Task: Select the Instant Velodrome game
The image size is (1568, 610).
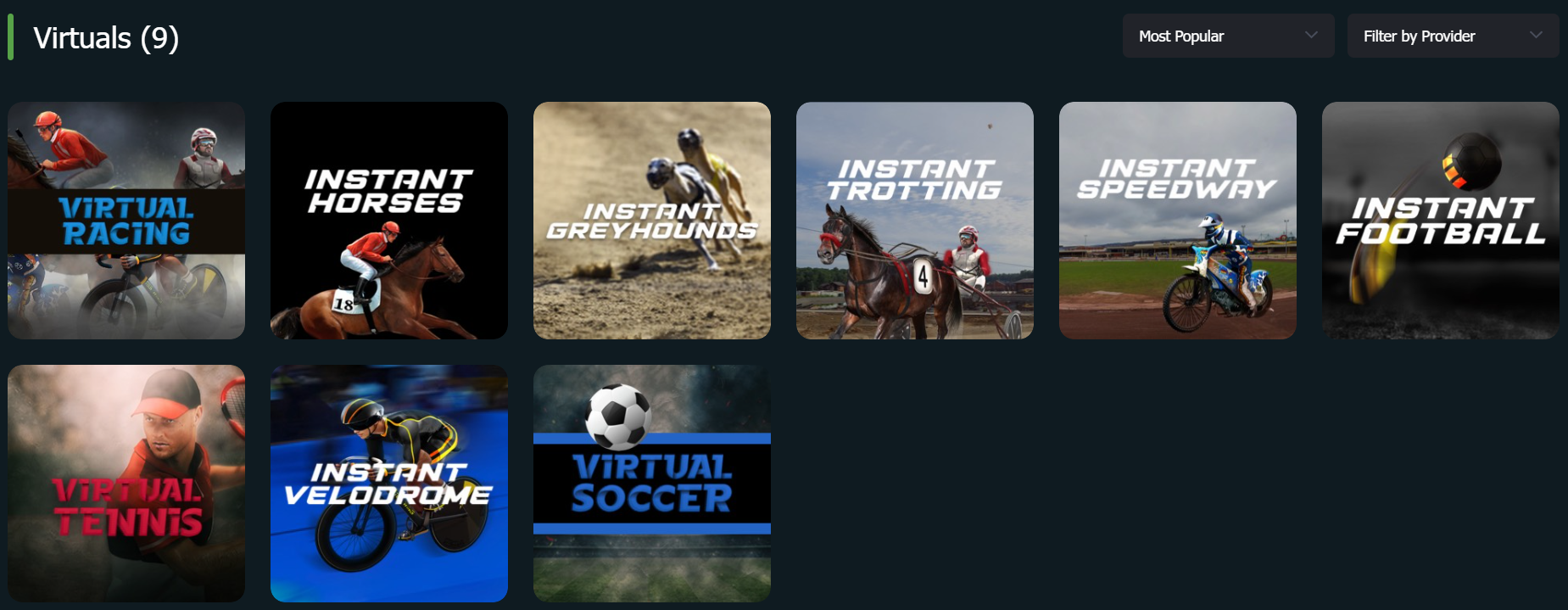Action: [389, 484]
